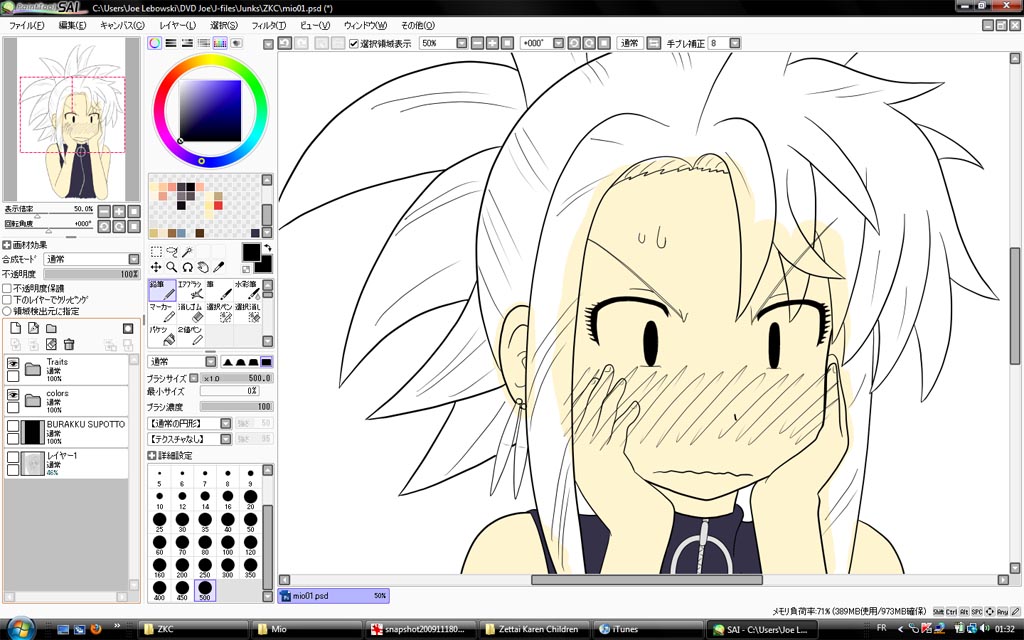Delete the layer with trash icon
Viewport: 1024px width, 640px height.
69,344
